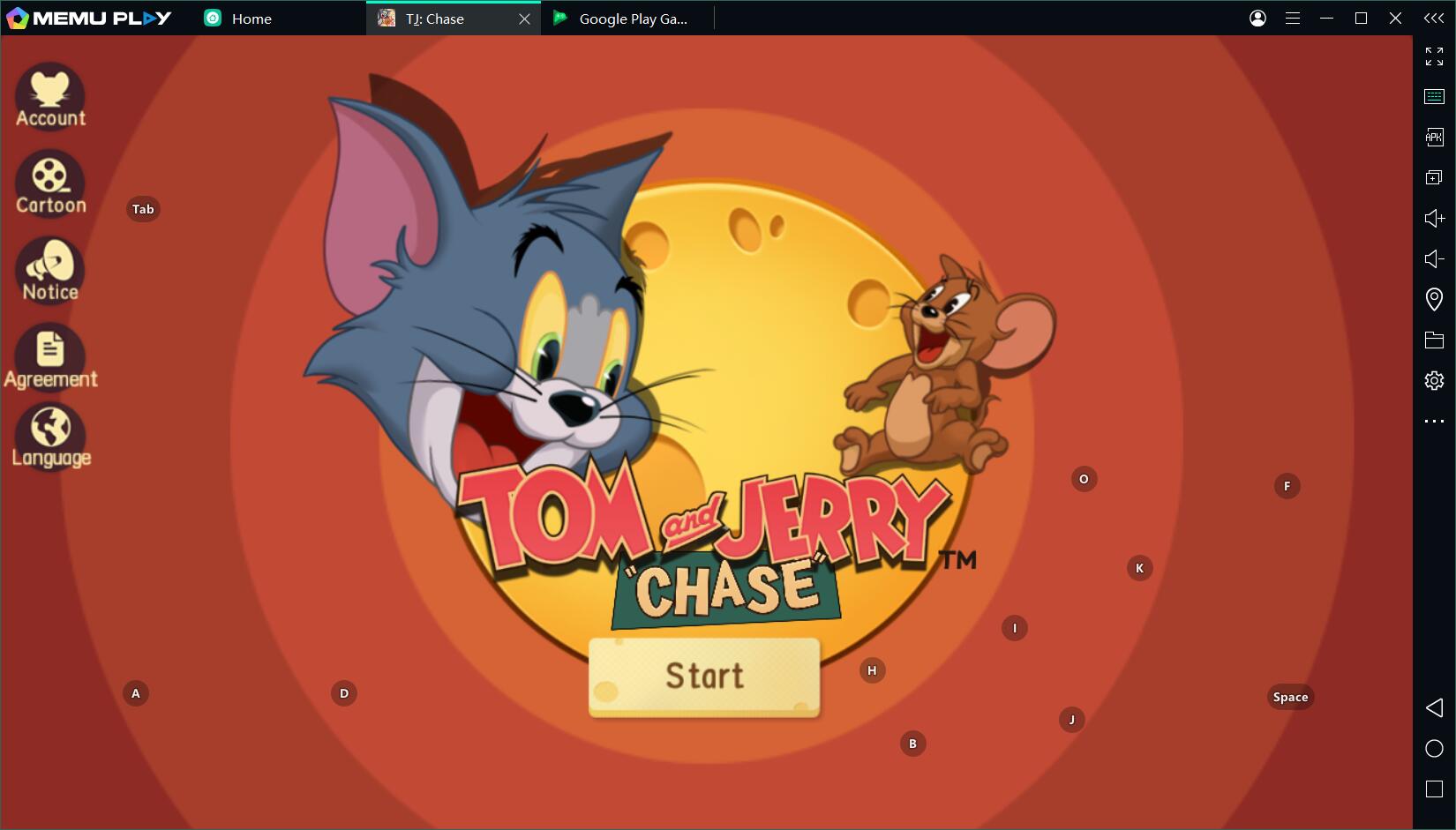Install an APK file via sidebar
This screenshot has height=830, width=1456.
click(x=1434, y=137)
